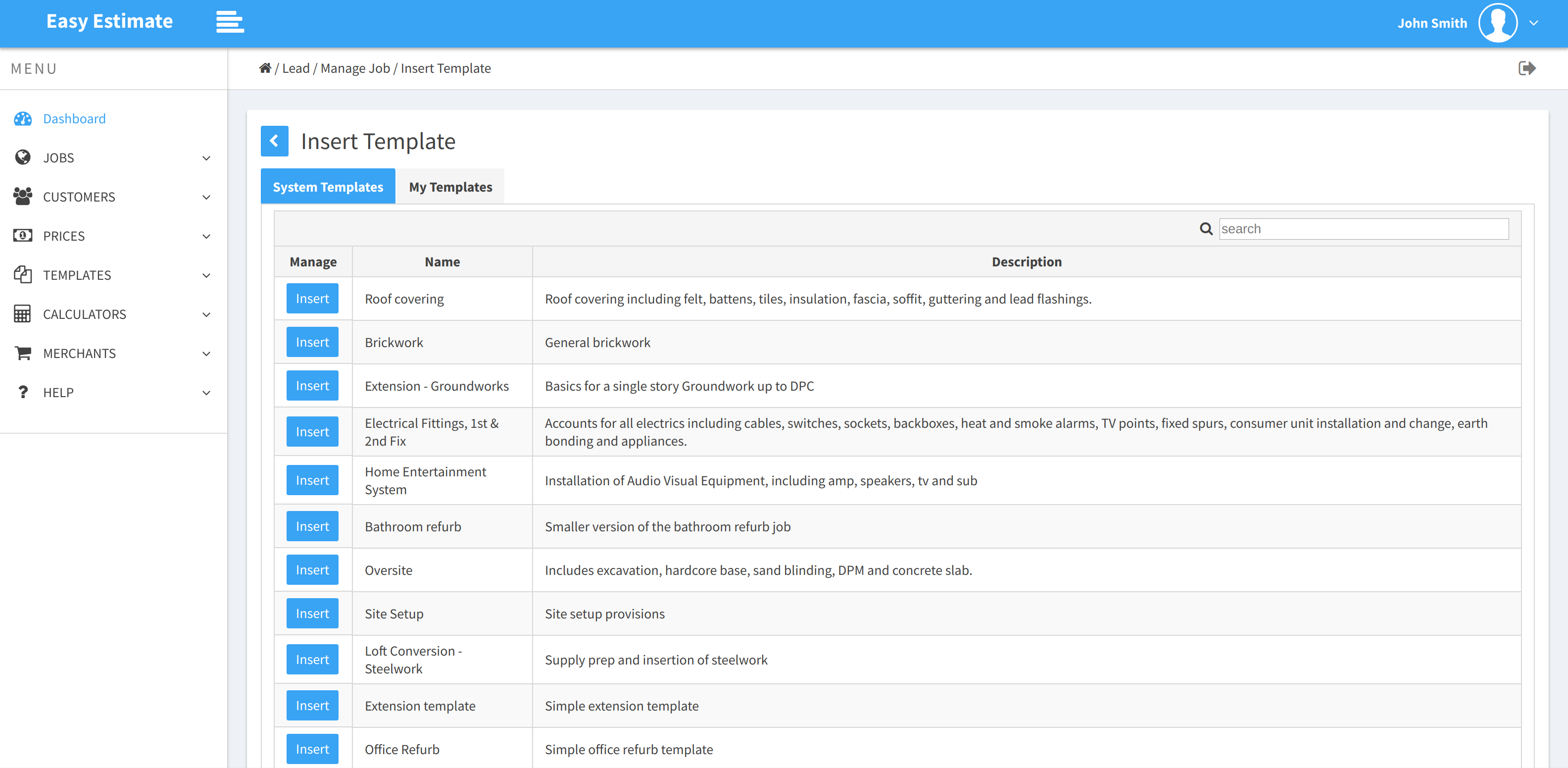Click the Manage Job breadcrumb link
This screenshot has height=768, width=1568.
pyautogui.click(x=355, y=68)
